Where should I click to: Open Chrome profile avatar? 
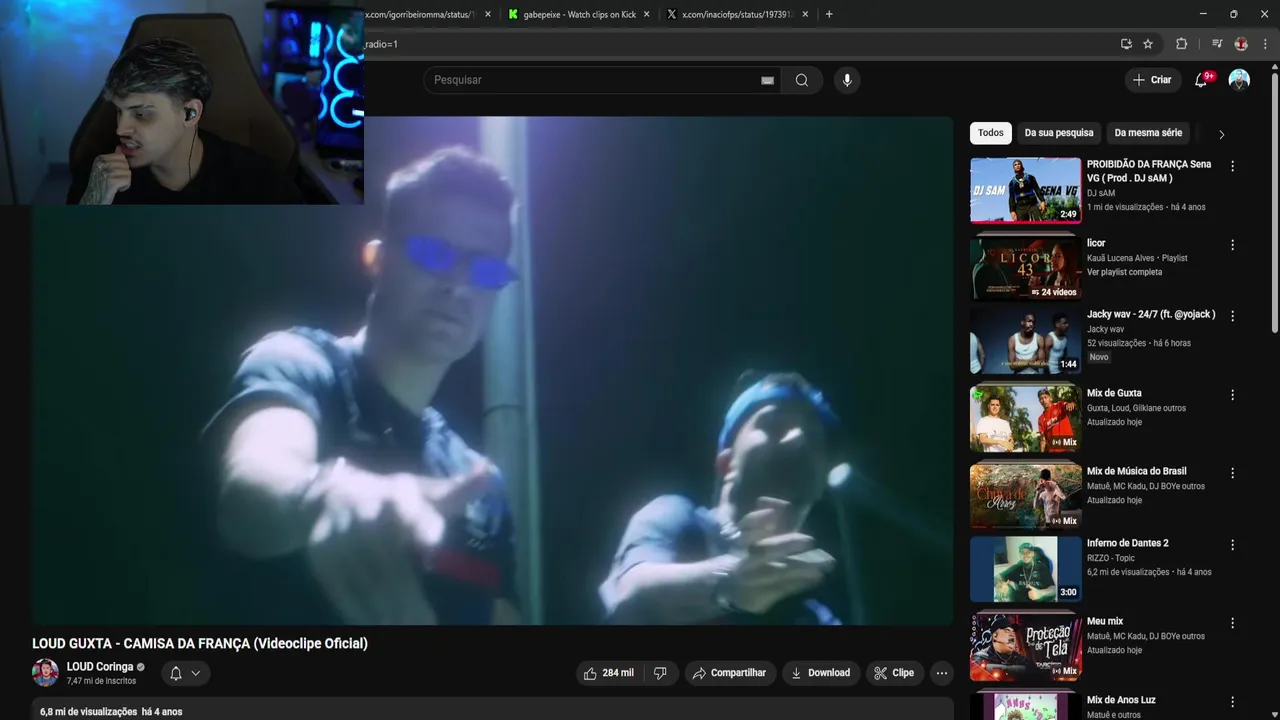pyautogui.click(x=1241, y=44)
